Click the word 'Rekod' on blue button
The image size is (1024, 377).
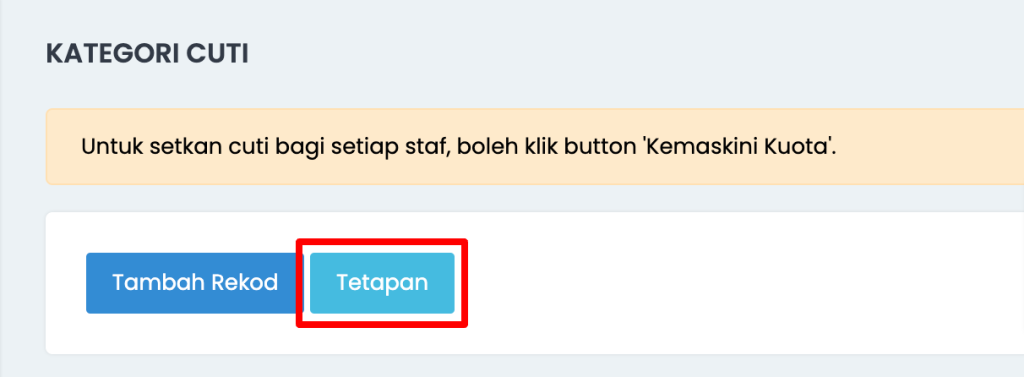pyautogui.click(x=246, y=283)
